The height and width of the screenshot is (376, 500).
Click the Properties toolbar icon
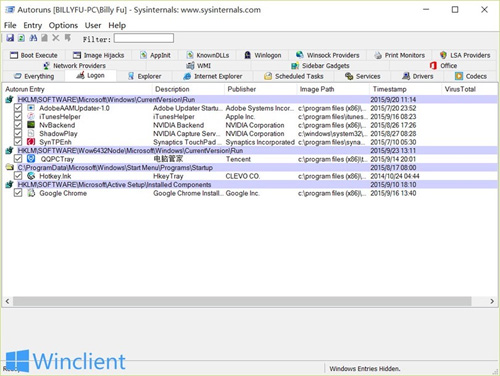coord(44,38)
